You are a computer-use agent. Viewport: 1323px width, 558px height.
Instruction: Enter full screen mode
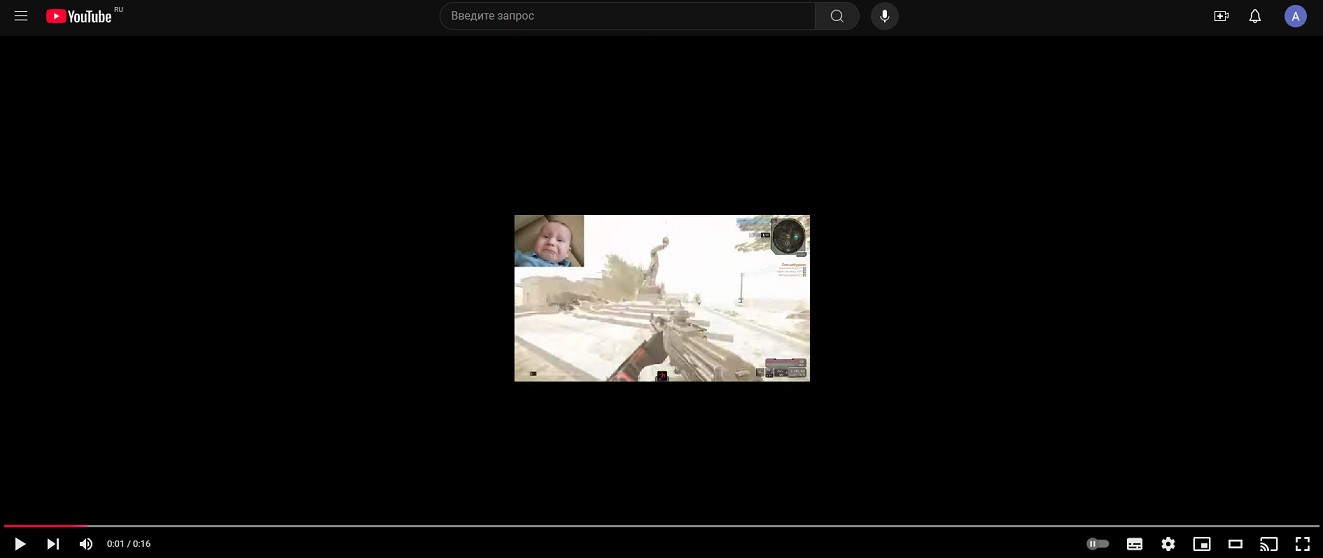(1302, 544)
